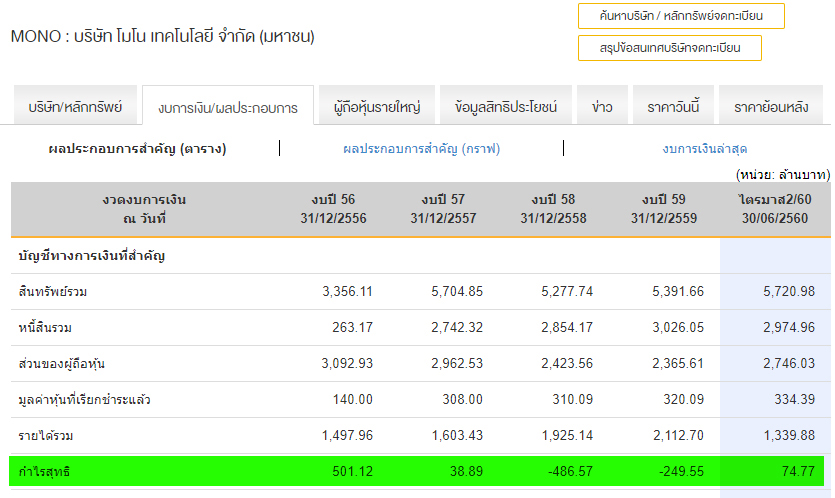This screenshot has height=498, width=835.
Task: Click liabilities value 2,854.17
Action: coord(567,327)
